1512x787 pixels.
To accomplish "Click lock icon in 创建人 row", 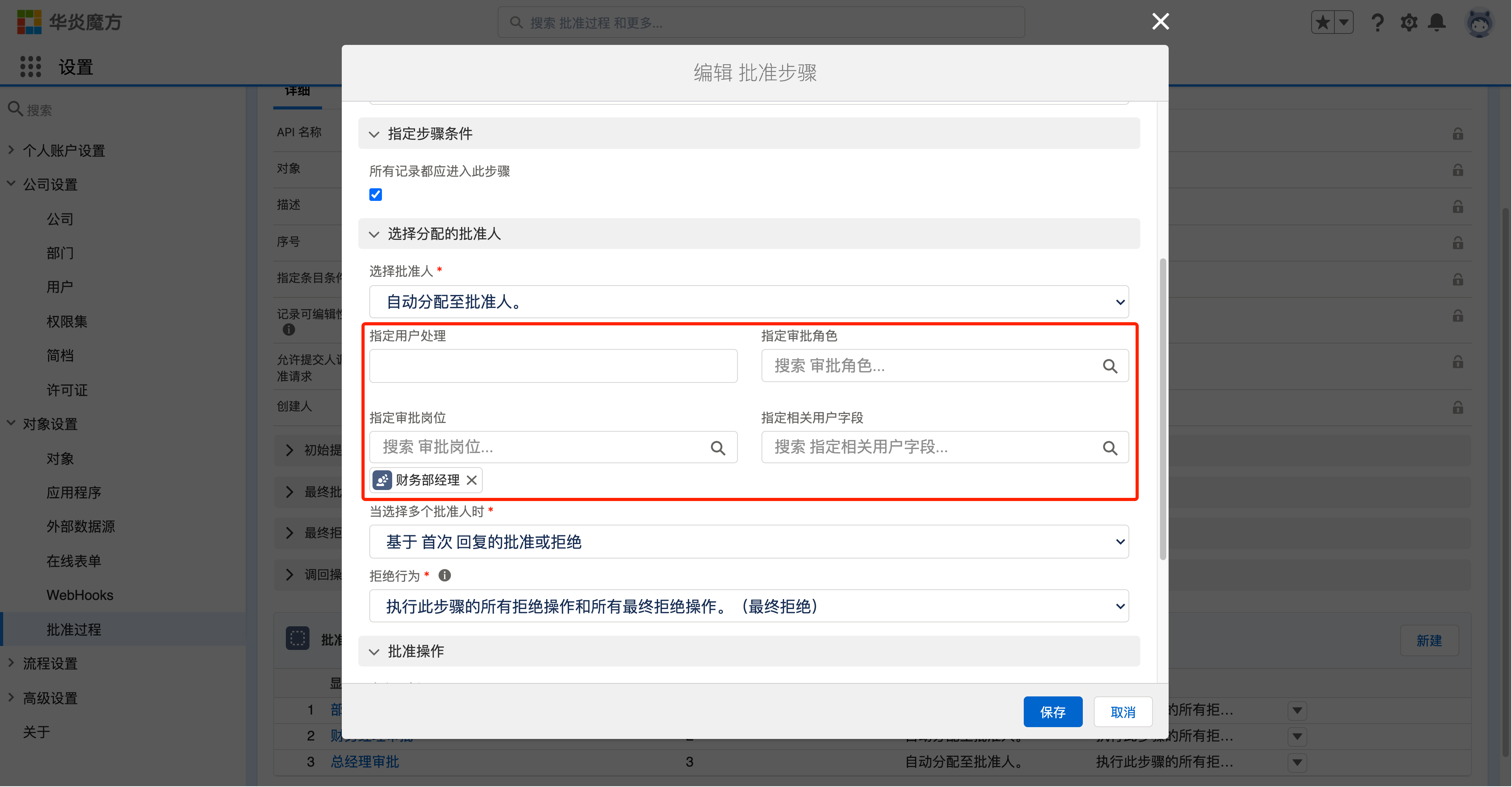I will [x=1457, y=408].
